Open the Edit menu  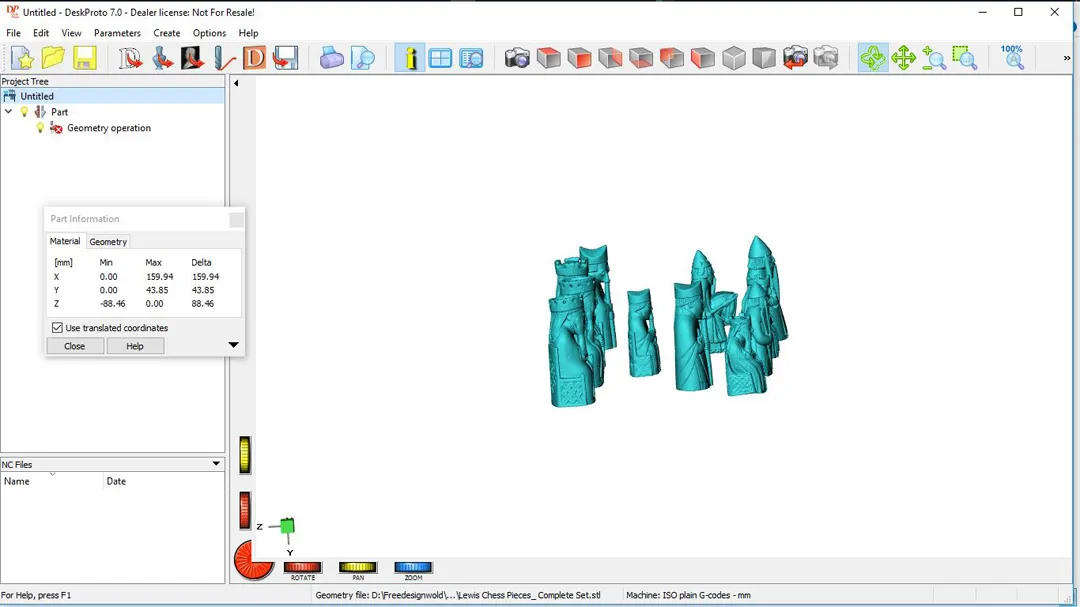pos(41,33)
